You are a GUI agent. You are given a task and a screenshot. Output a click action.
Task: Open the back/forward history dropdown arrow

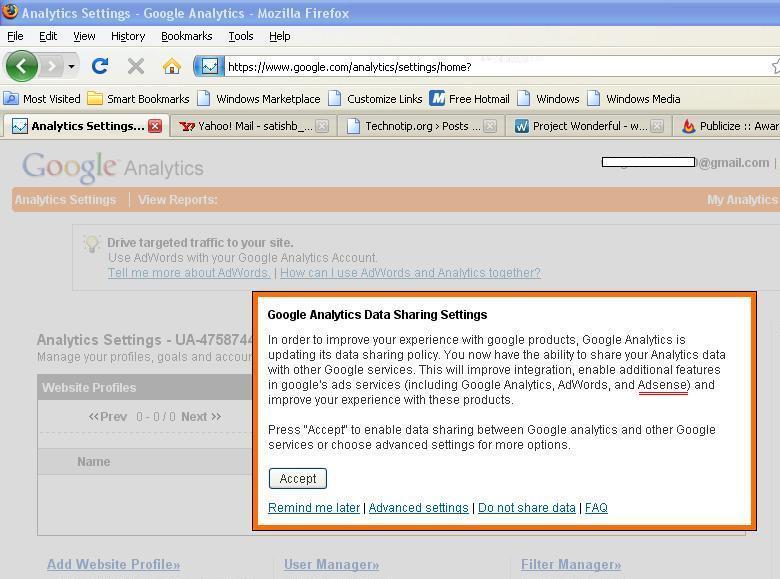pyautogui.click(x=72, y=66)
